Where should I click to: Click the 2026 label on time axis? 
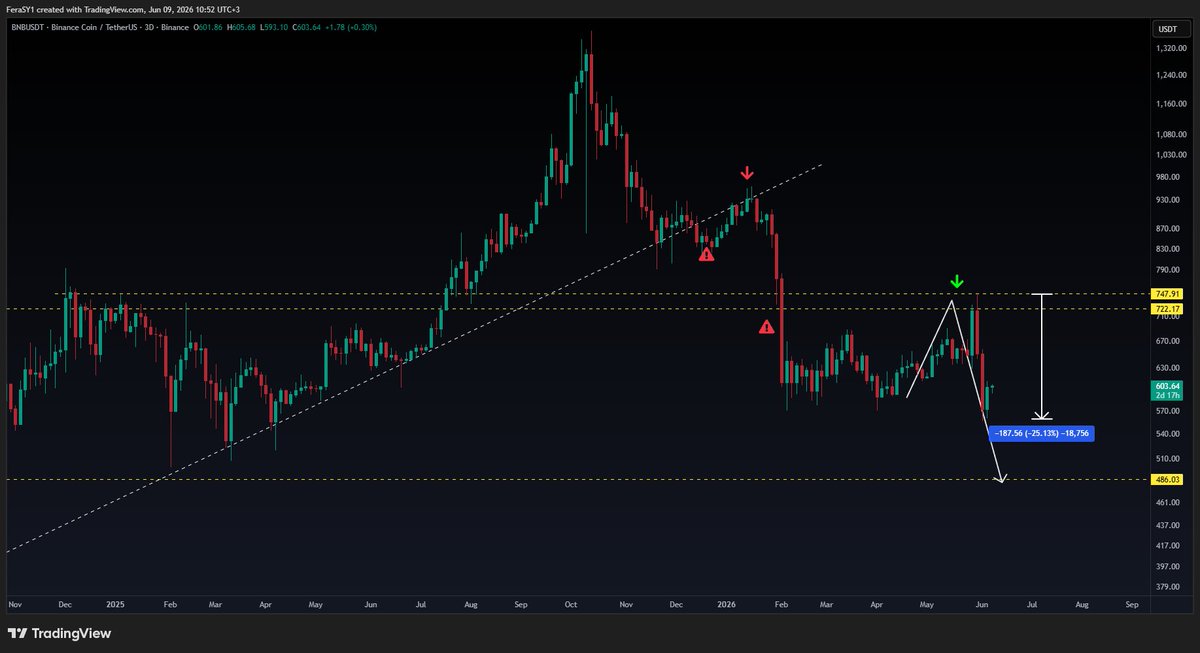(x=727, y=605)
